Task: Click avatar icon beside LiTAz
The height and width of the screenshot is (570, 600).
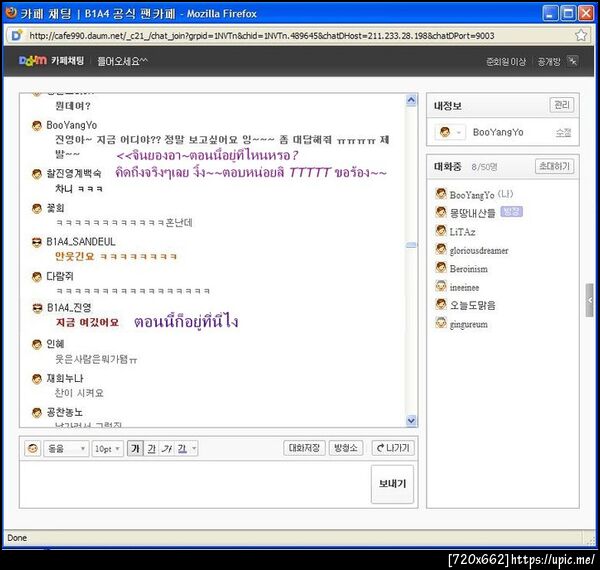Action: (441, 231)
